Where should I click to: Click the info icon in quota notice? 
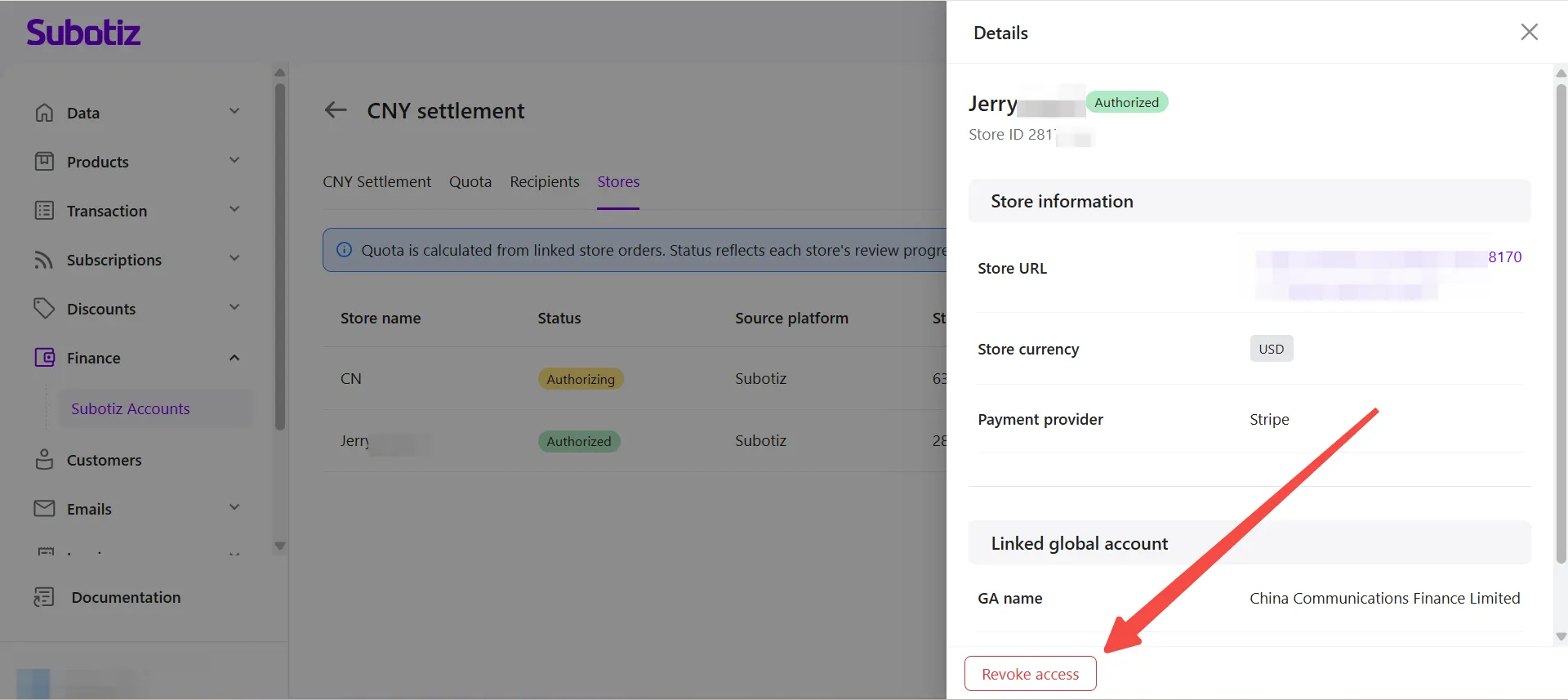tap(345, 250)
